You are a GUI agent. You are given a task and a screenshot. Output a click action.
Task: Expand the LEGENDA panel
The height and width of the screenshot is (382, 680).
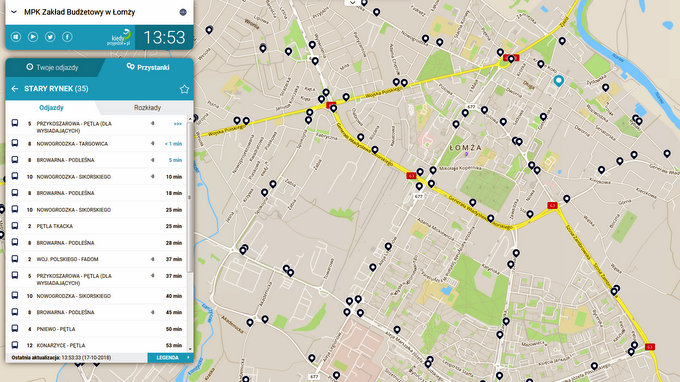tap(170, 358)
